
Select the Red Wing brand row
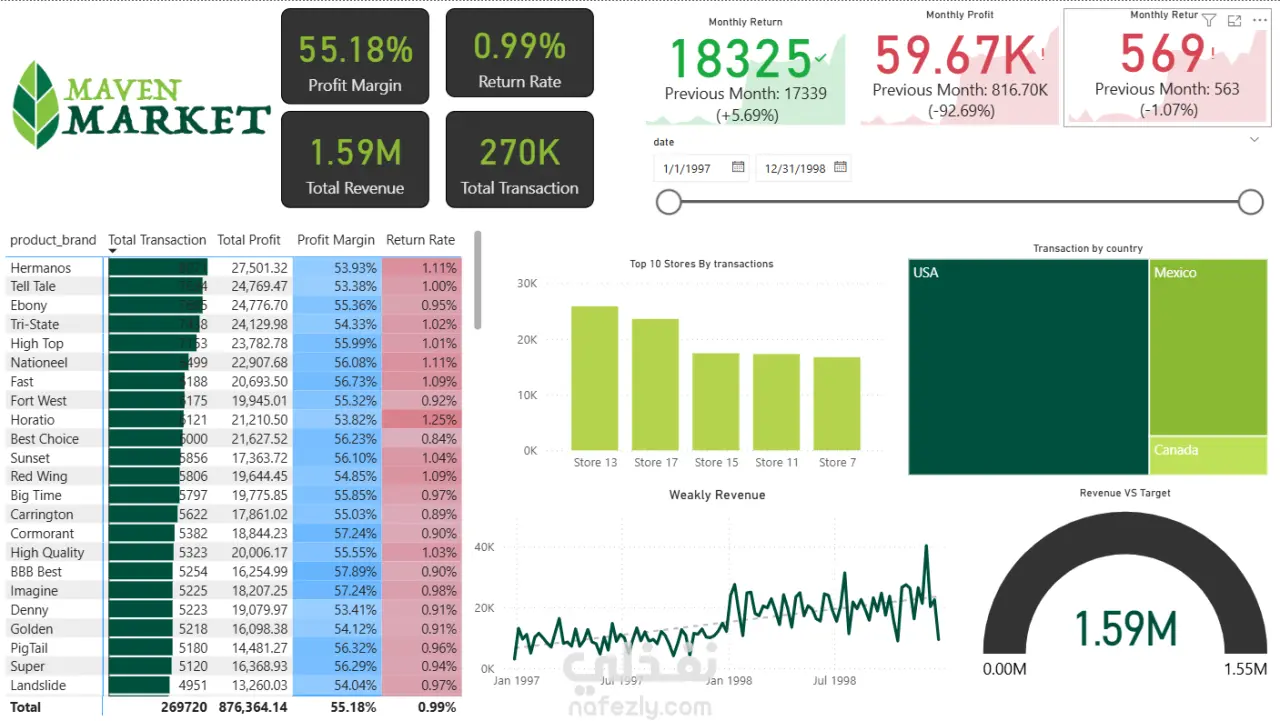click(234, 476)
